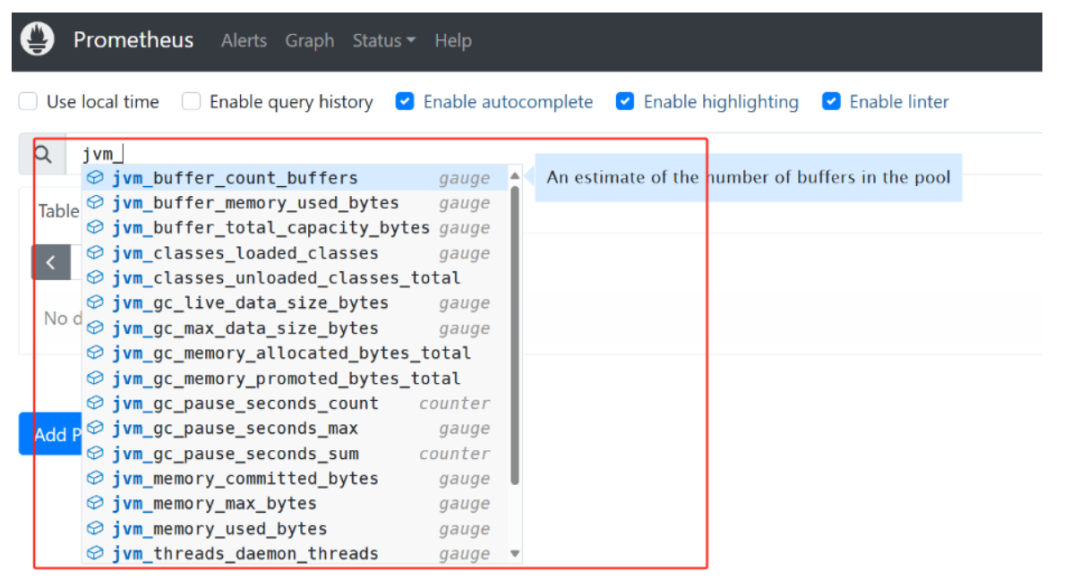This screenshot has height=587, width=1080.
Task: Click metric icon beside jvm_gc_pause_seconds_sum
Action: tap(95, 453)
